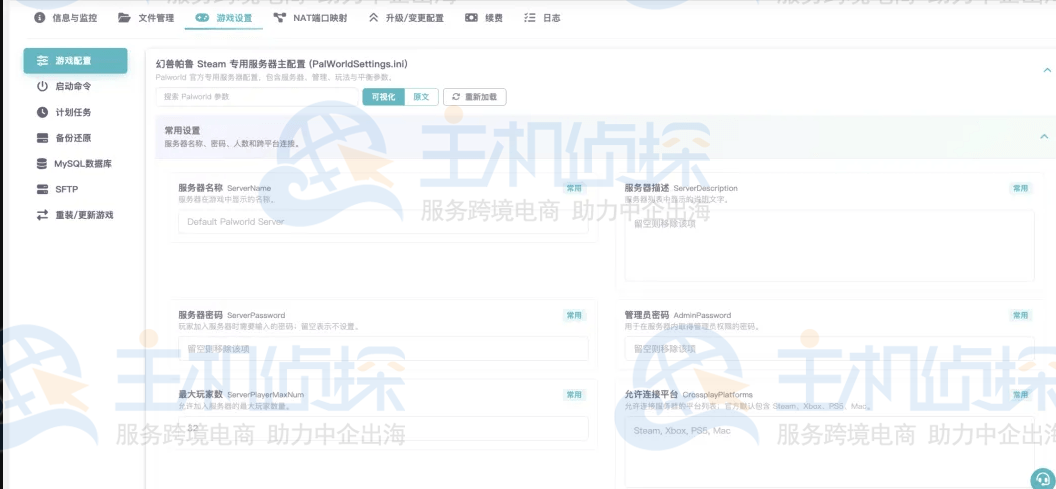Open the customer support headset icon

[x=1043, y=478]
